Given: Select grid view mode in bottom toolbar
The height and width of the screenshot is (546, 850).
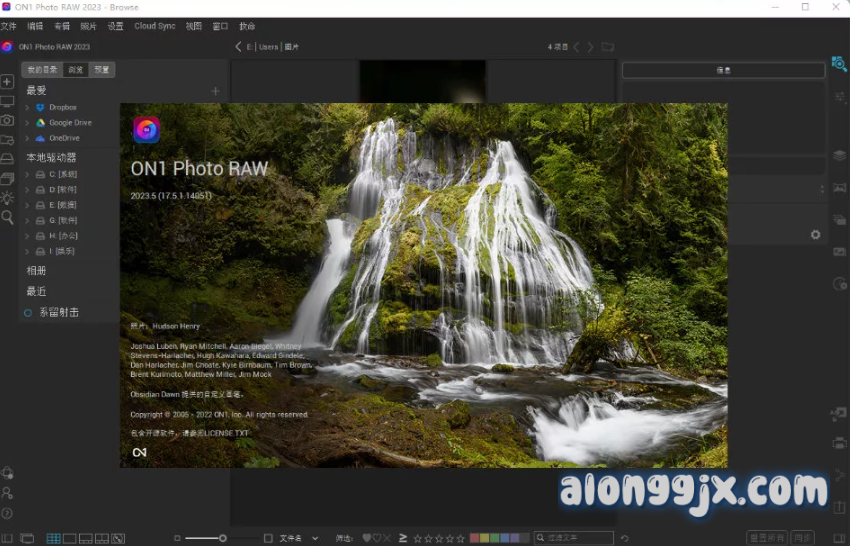Looking at the screenshot, I should point(53,539).
